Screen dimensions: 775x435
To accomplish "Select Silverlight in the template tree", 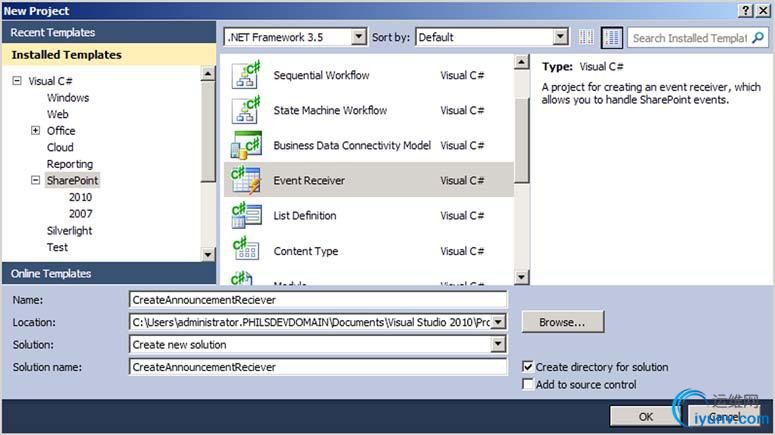I will (69, 230).
